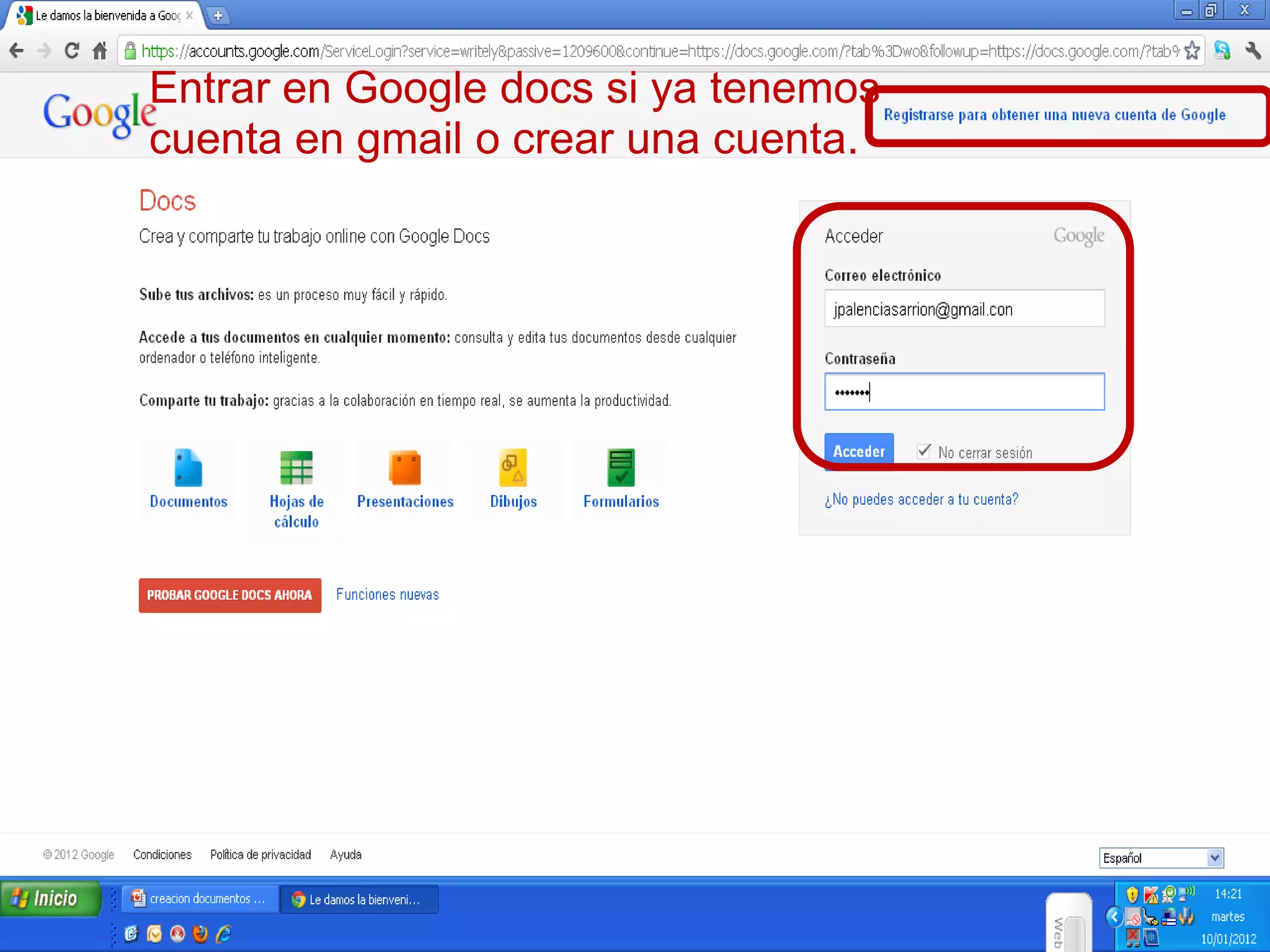Click the Formularios link label
The image size is (1270, 952).
click(x=621, y=501)
